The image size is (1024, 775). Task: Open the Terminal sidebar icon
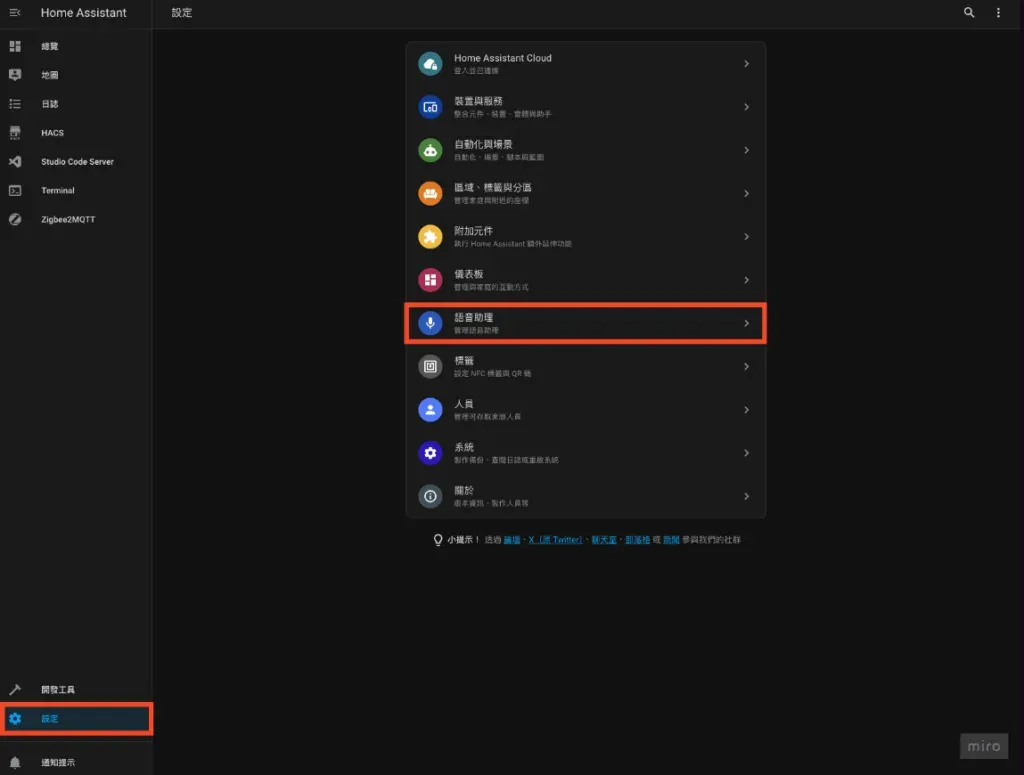pyautogui.click(x=14, y=190)
